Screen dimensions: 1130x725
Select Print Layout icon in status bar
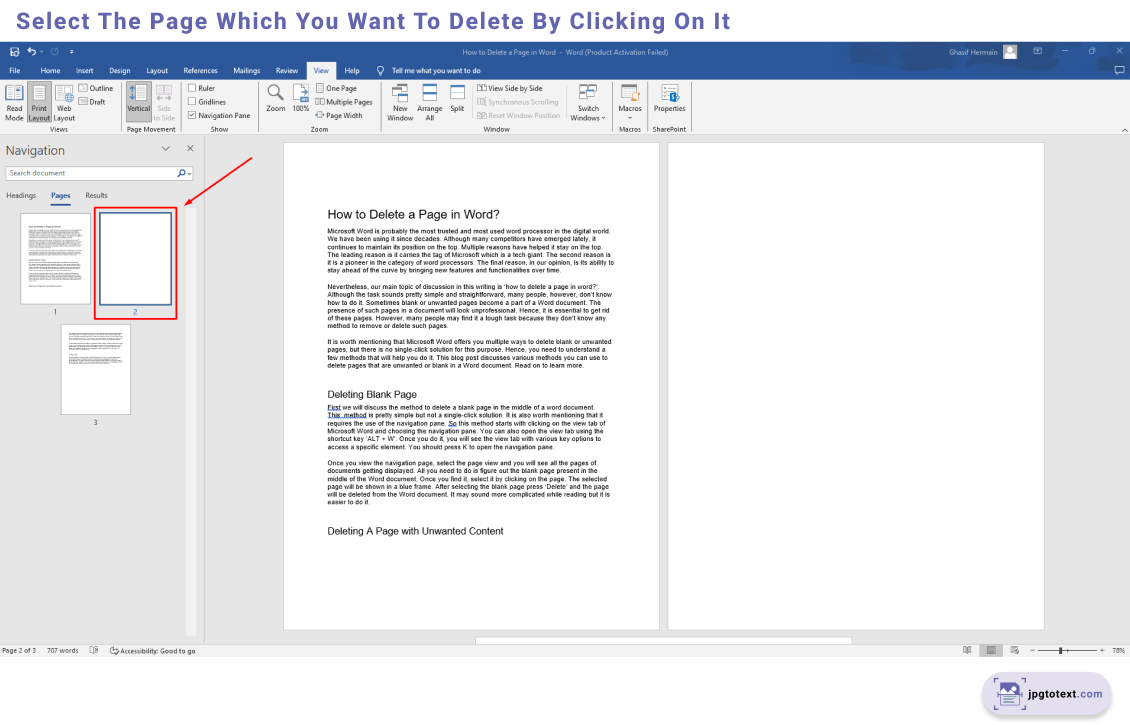[x=991, y=650]
